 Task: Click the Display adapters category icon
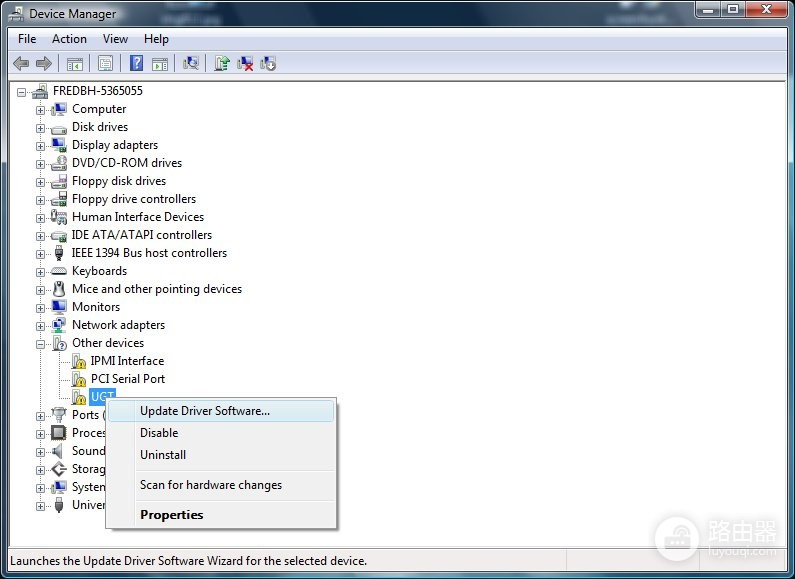[59, 145]
